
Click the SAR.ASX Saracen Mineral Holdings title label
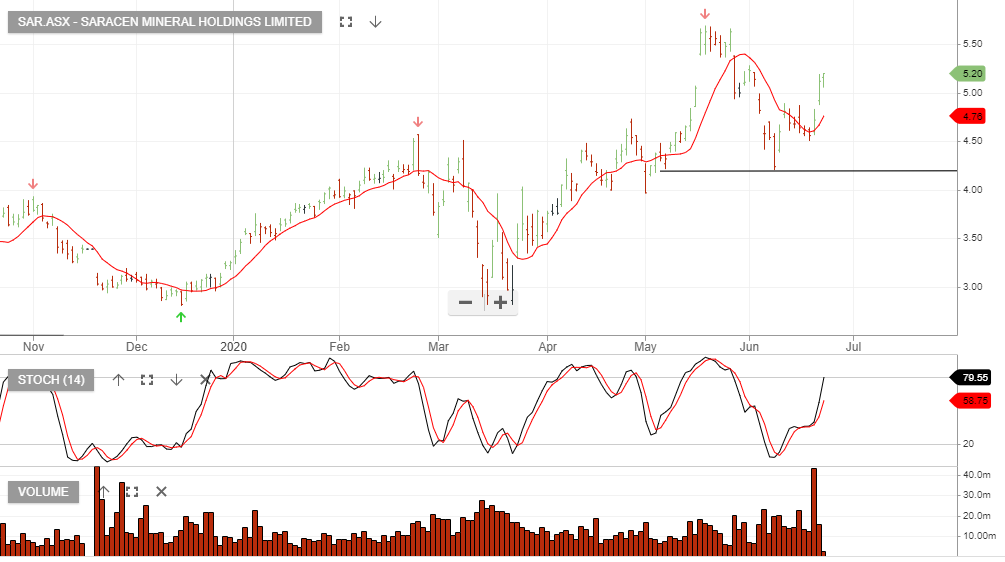click(x=165, y=22)
